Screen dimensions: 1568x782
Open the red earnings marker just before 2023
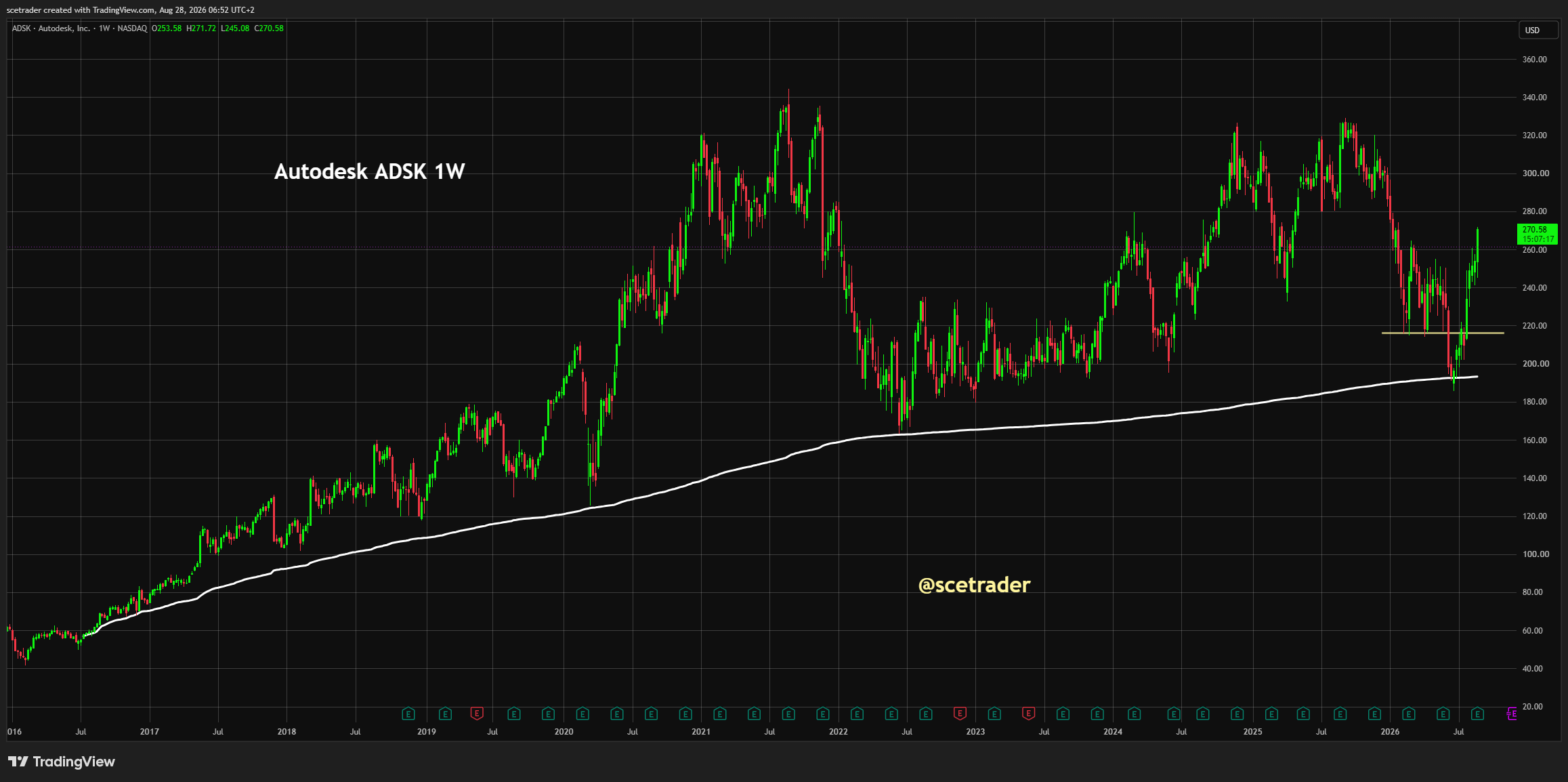(x=960, y=714)
